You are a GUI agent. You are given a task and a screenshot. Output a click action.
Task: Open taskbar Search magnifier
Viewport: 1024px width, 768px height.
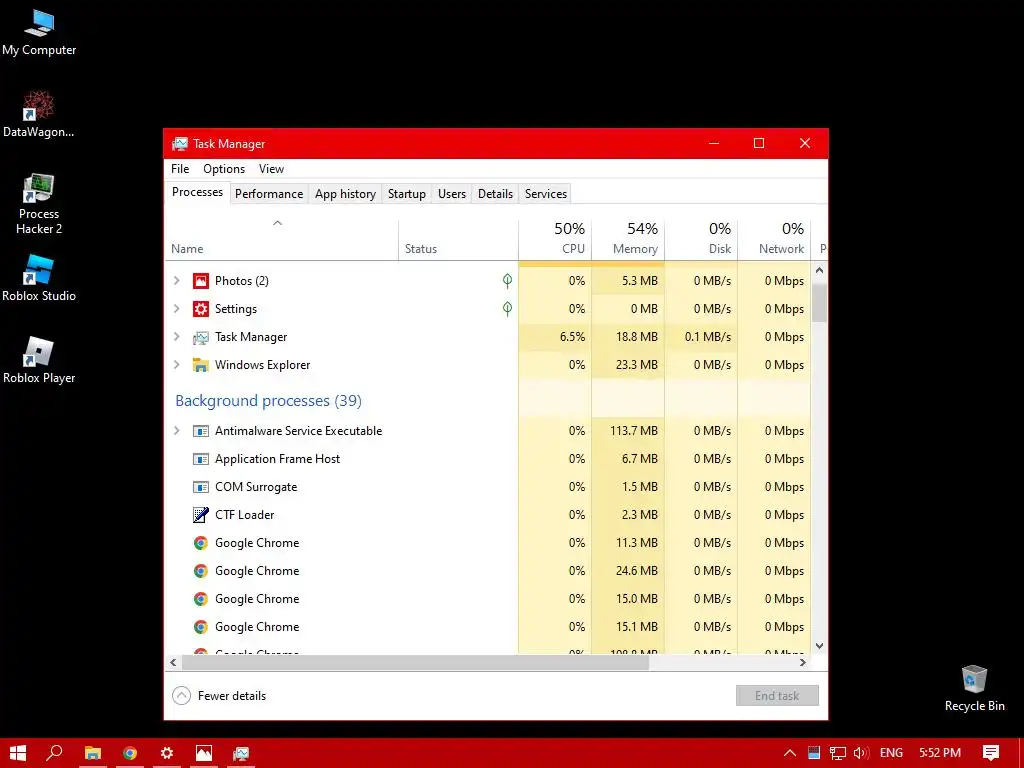point(55,753)
